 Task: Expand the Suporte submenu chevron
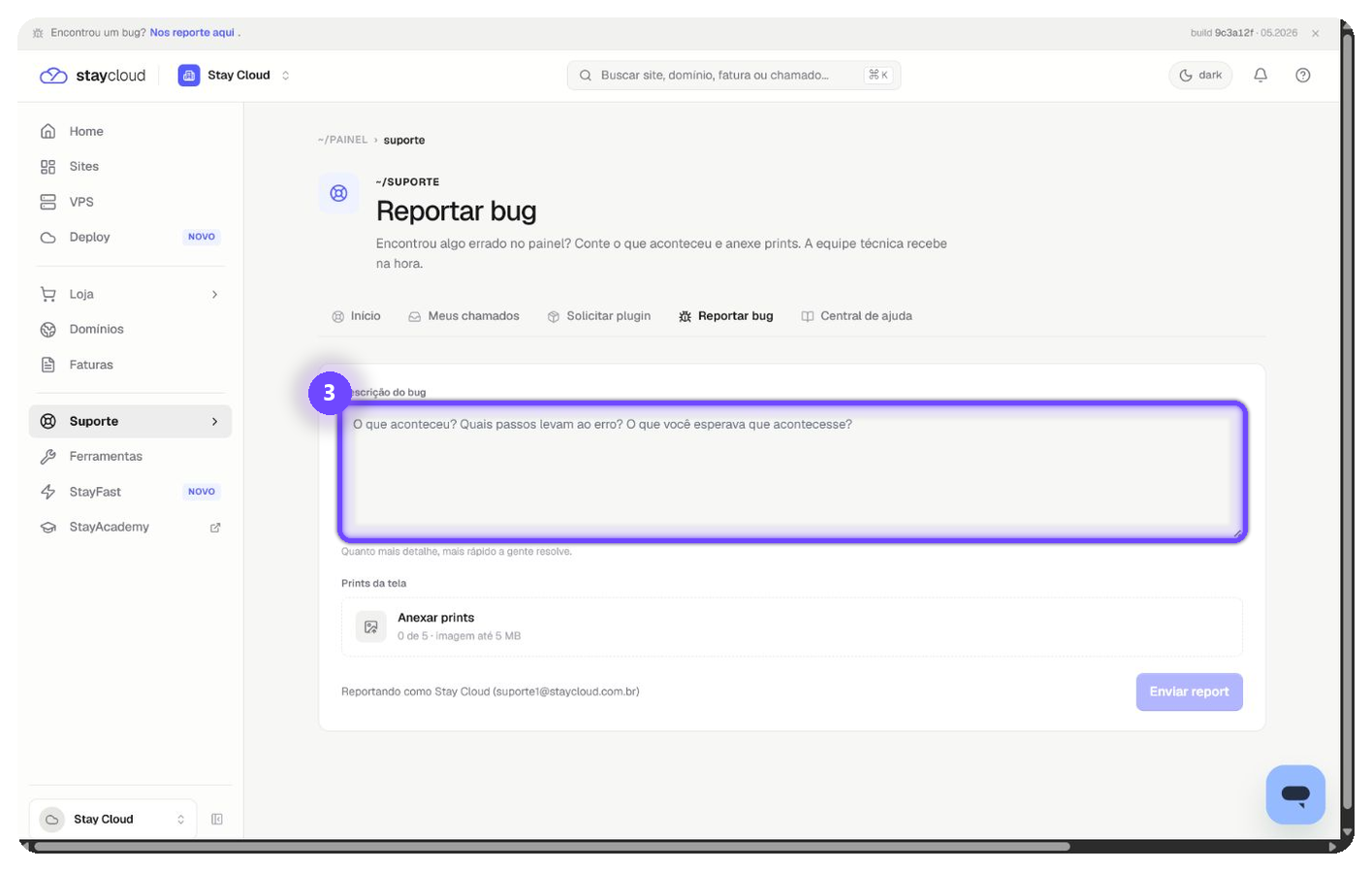(214, 421)
